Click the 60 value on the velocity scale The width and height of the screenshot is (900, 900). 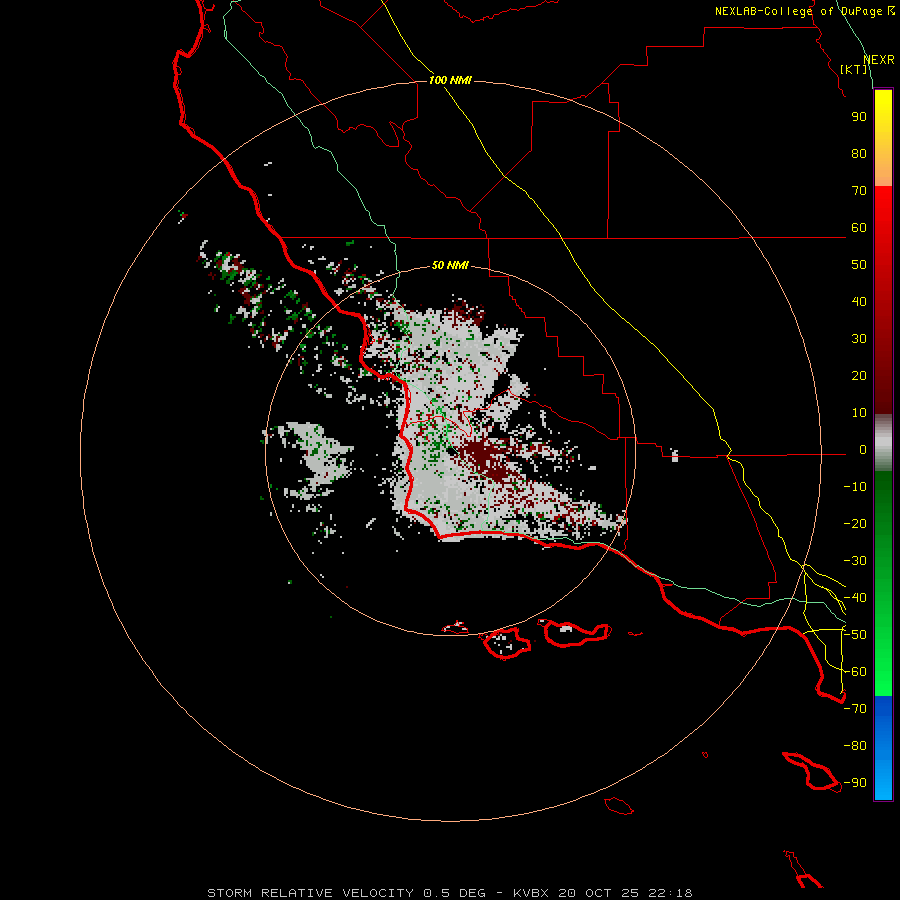[x=859, y=228]
